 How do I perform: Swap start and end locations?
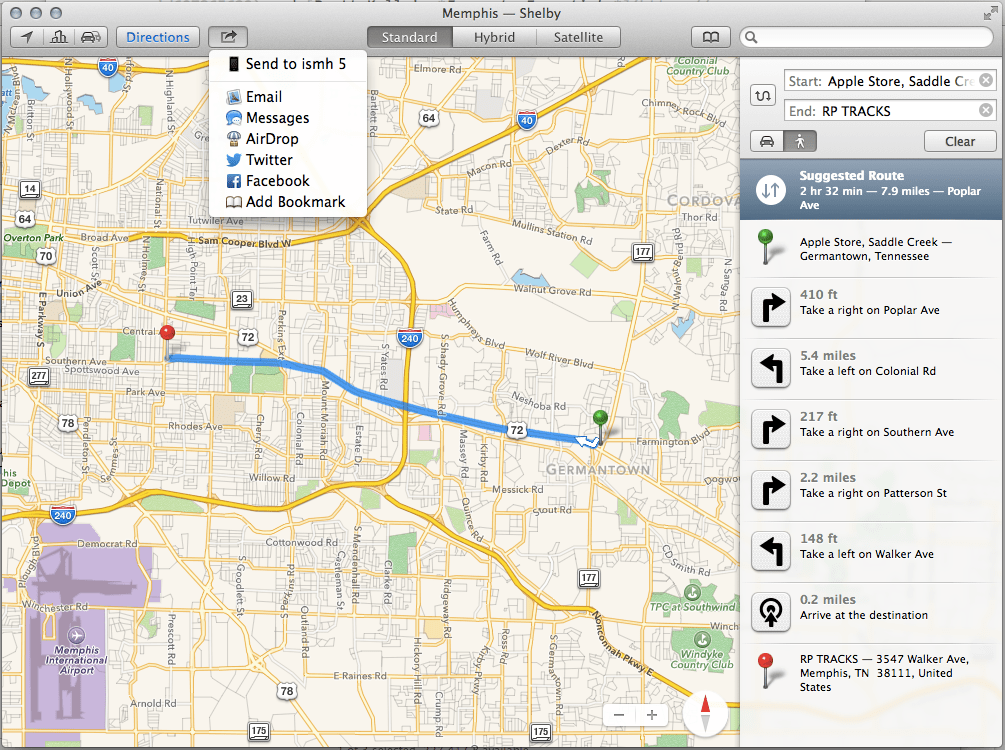coord(764,94)
